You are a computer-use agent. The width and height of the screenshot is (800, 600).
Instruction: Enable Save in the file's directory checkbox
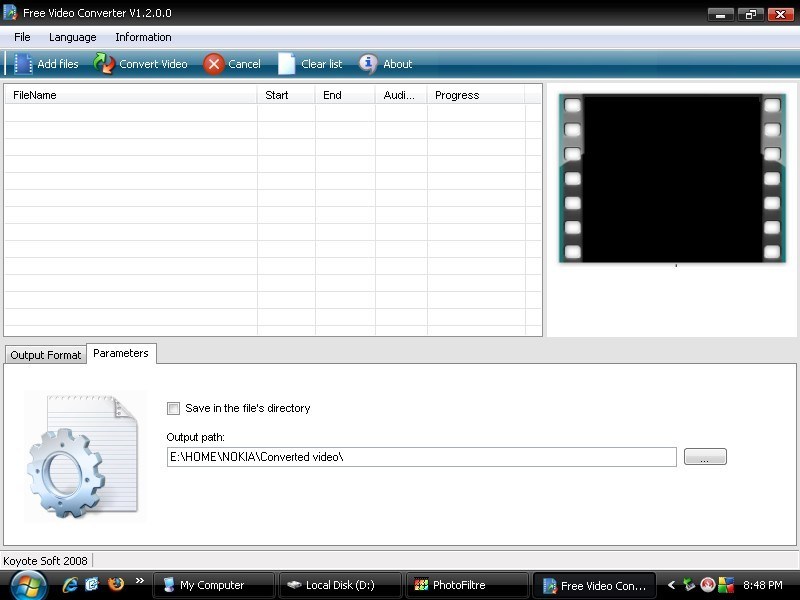tap(173, 408)
